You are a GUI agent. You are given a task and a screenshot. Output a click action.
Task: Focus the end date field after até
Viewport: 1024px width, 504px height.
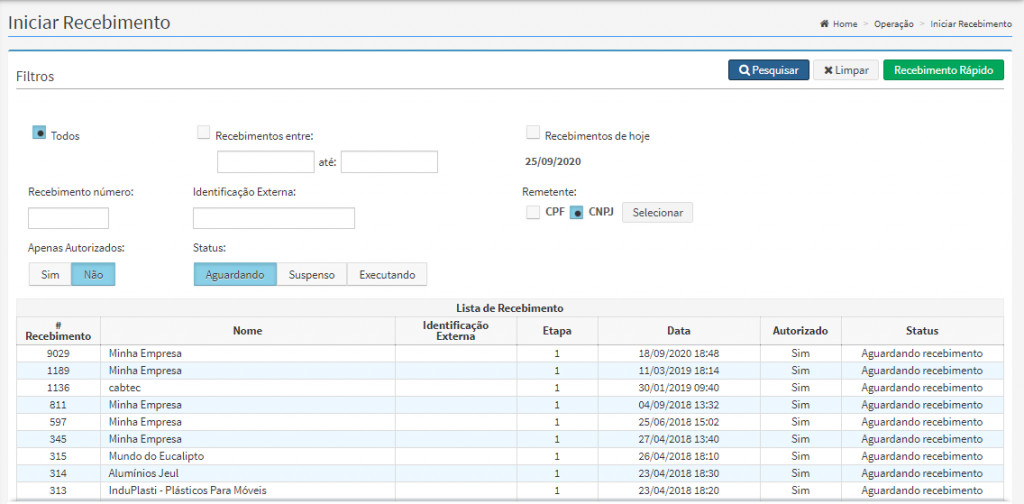point(389,162)
